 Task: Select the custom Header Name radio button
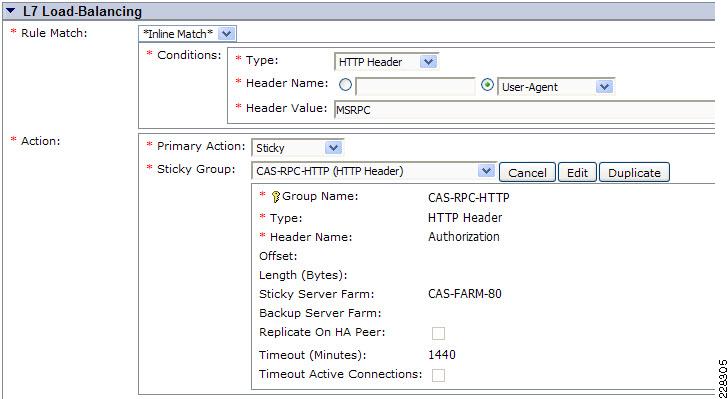[x=345, y=85]
